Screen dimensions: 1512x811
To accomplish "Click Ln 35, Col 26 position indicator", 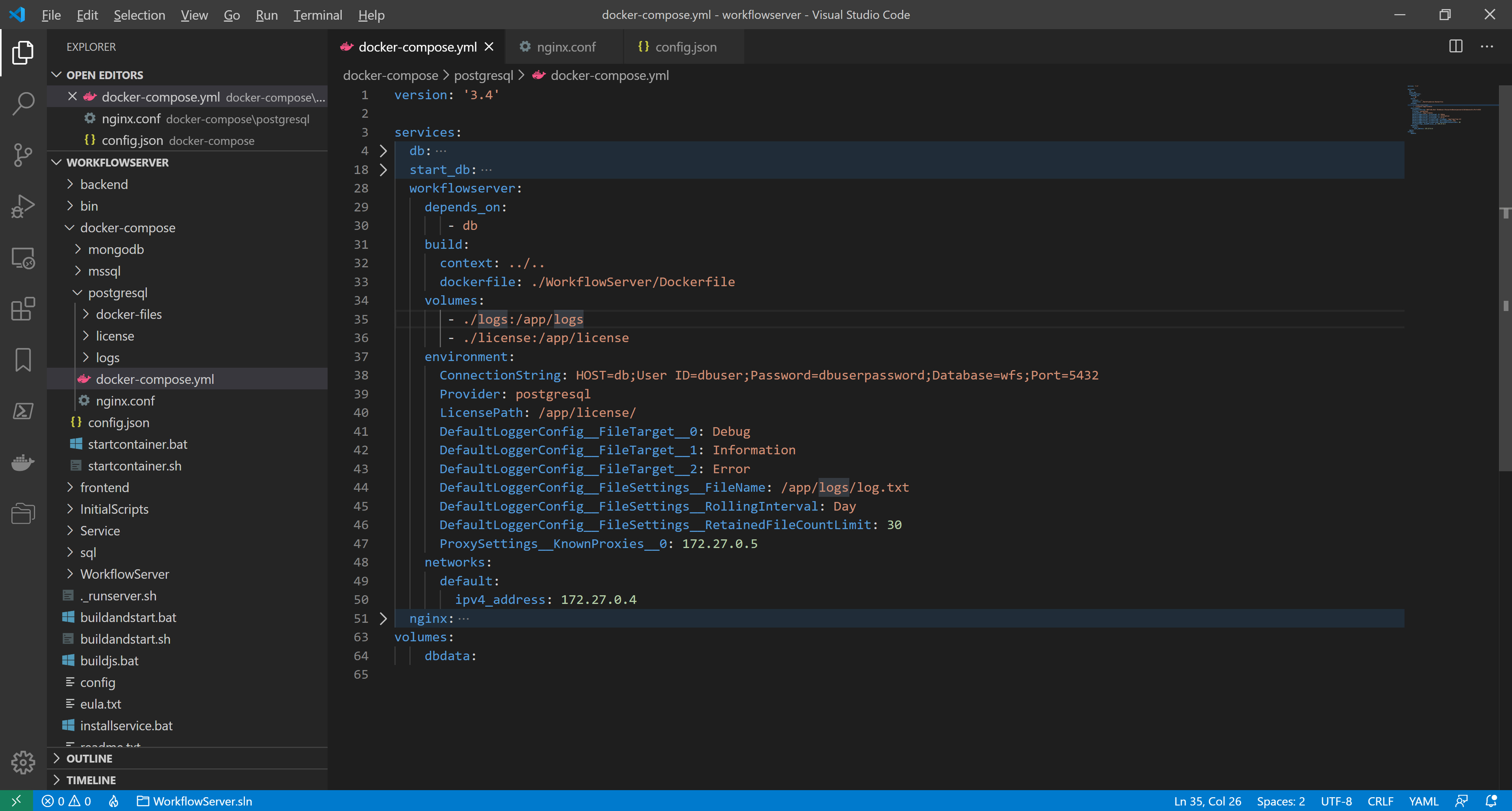I will coord(1207,801).
